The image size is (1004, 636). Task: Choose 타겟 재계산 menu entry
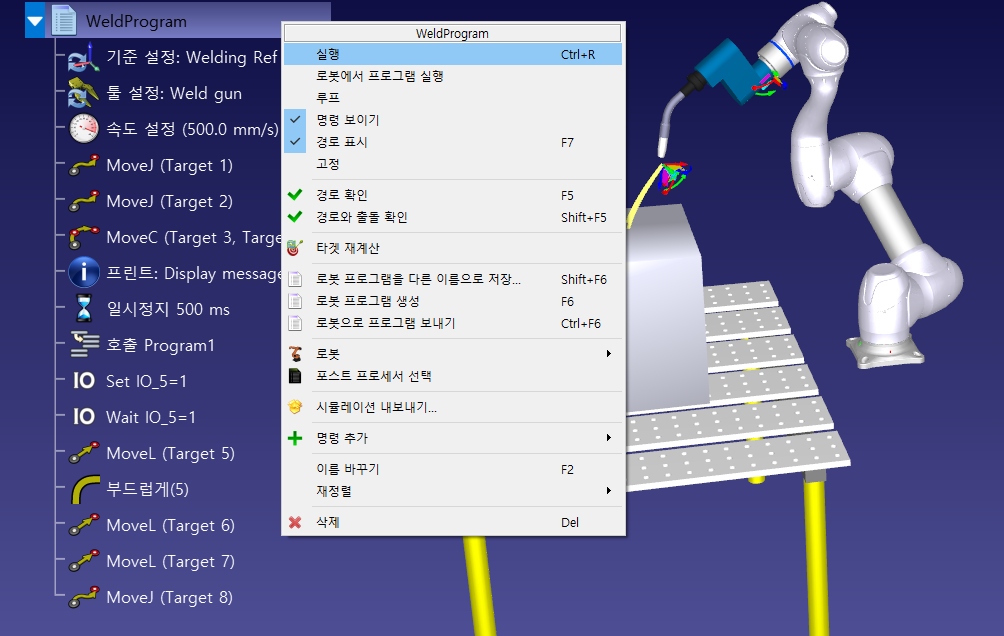pos(453,248)
